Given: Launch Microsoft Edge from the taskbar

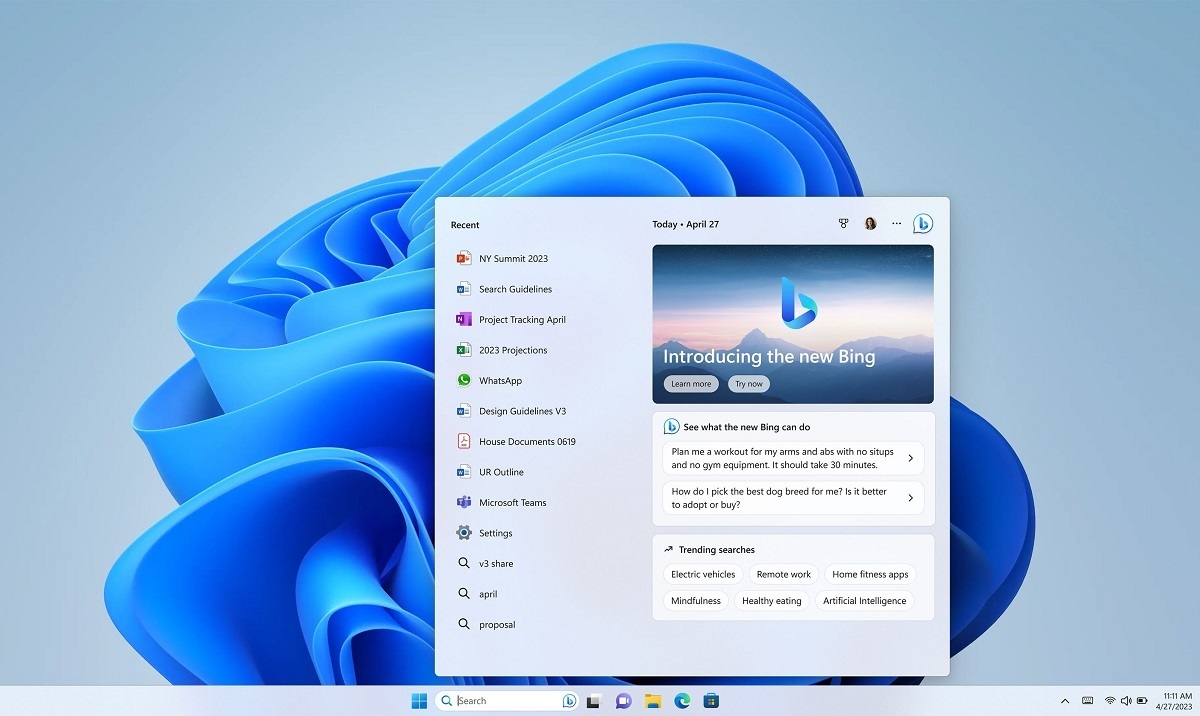Looking at the screenshot, I should [x=682, y=701].
